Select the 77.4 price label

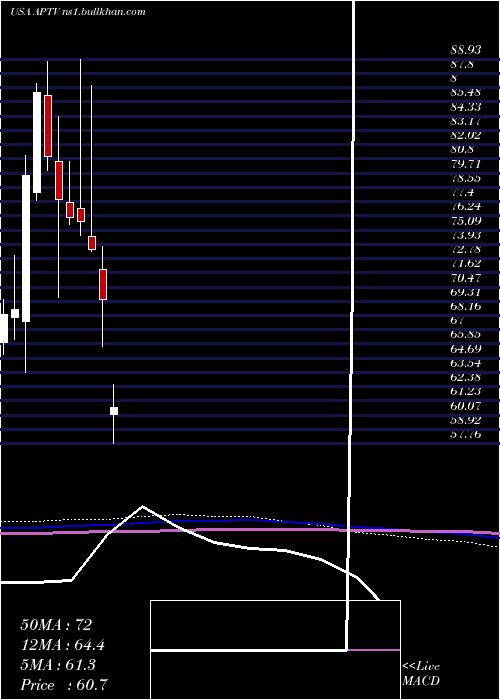coord(462,192)
